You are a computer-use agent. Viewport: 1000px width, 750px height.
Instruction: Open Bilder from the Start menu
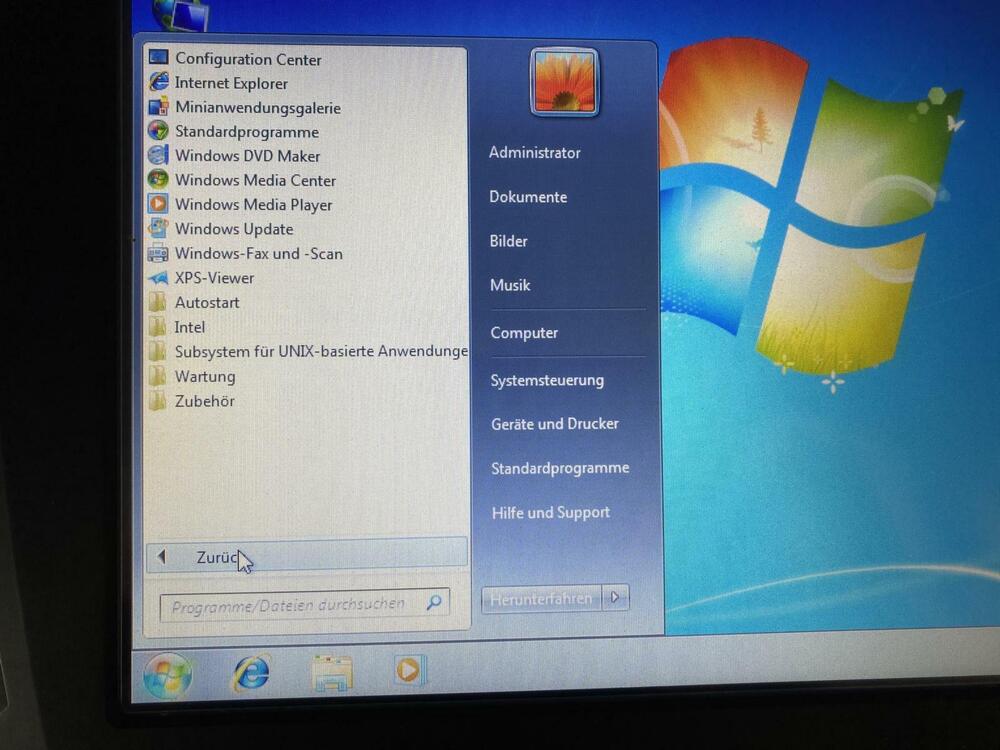click(508, 241)
